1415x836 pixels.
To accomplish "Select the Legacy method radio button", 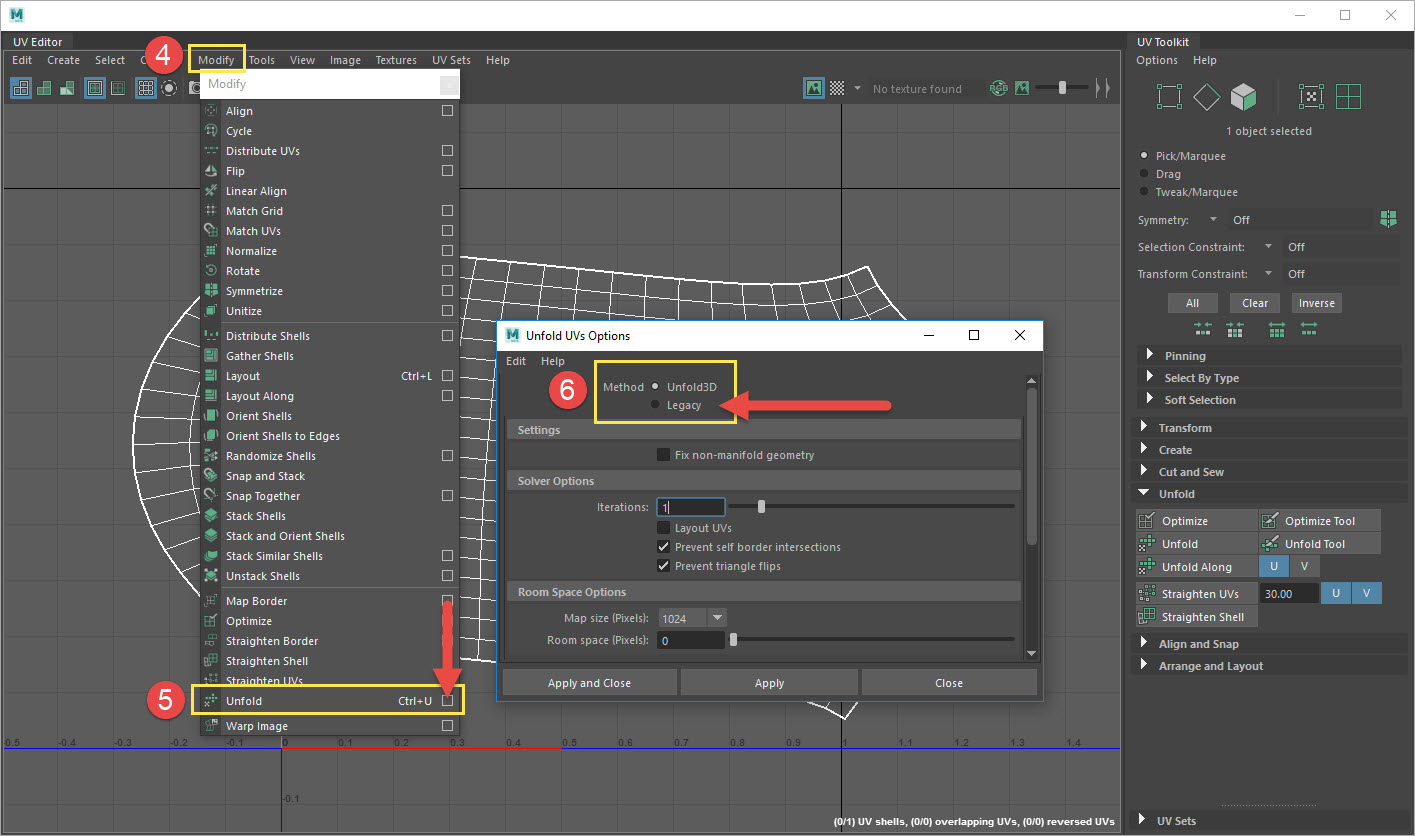I will coord(655,405).
